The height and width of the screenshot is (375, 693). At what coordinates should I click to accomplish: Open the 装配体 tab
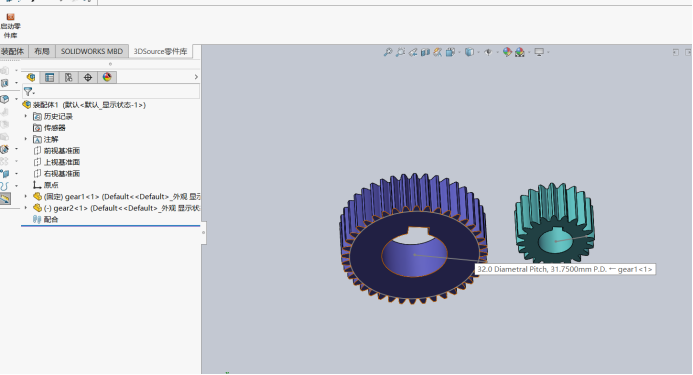12,51
